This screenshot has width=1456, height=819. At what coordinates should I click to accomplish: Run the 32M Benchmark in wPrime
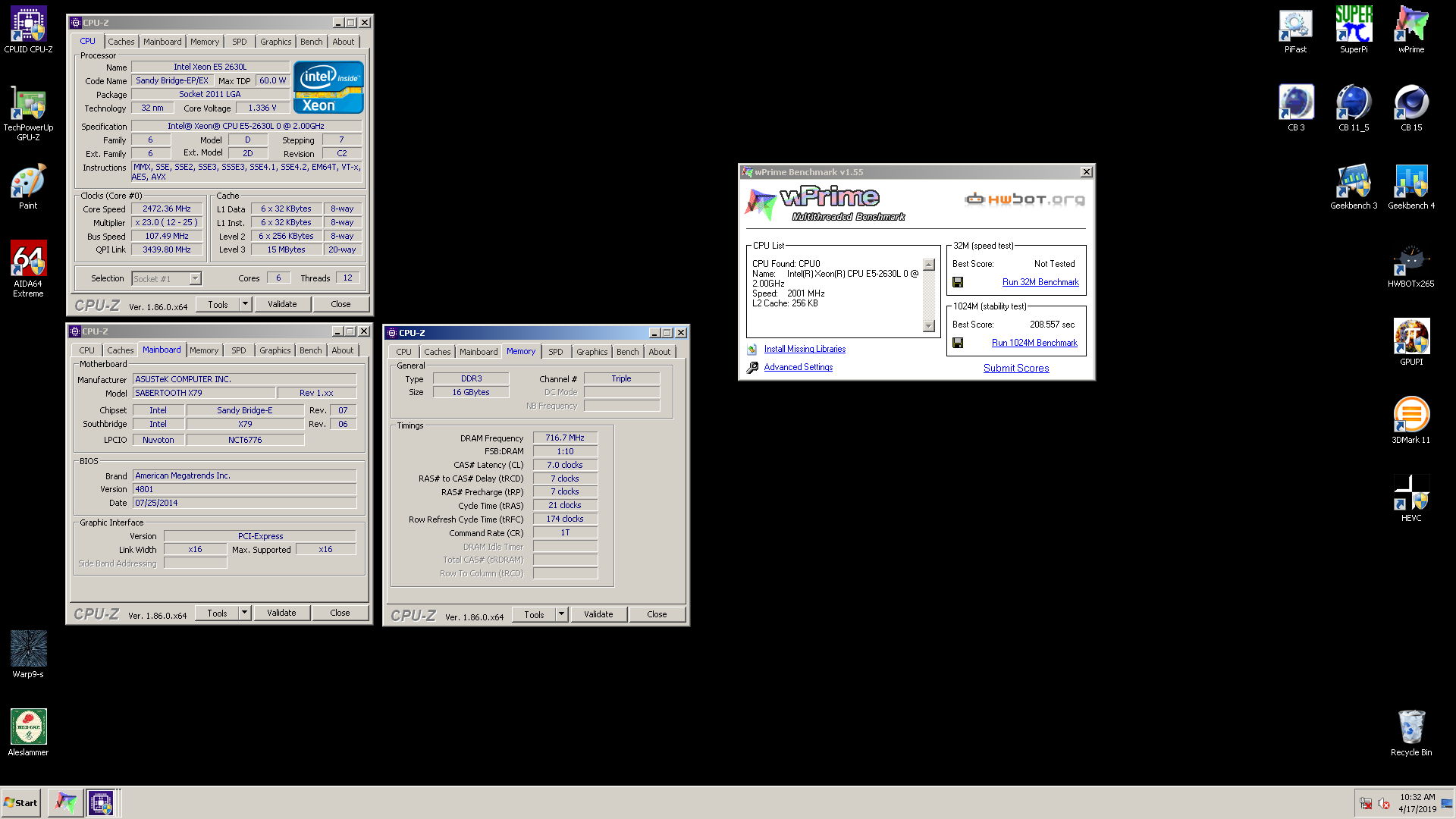(1040, 282)
